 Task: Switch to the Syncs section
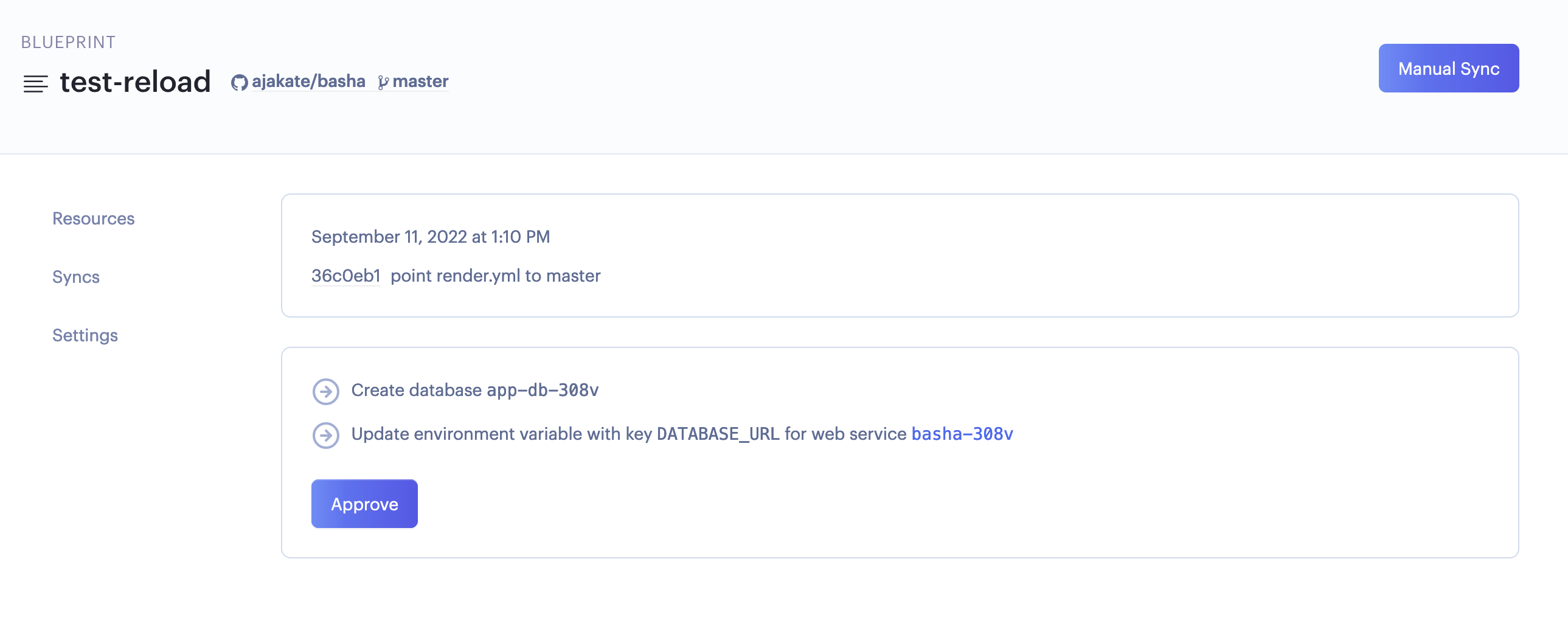pos(75,277)
